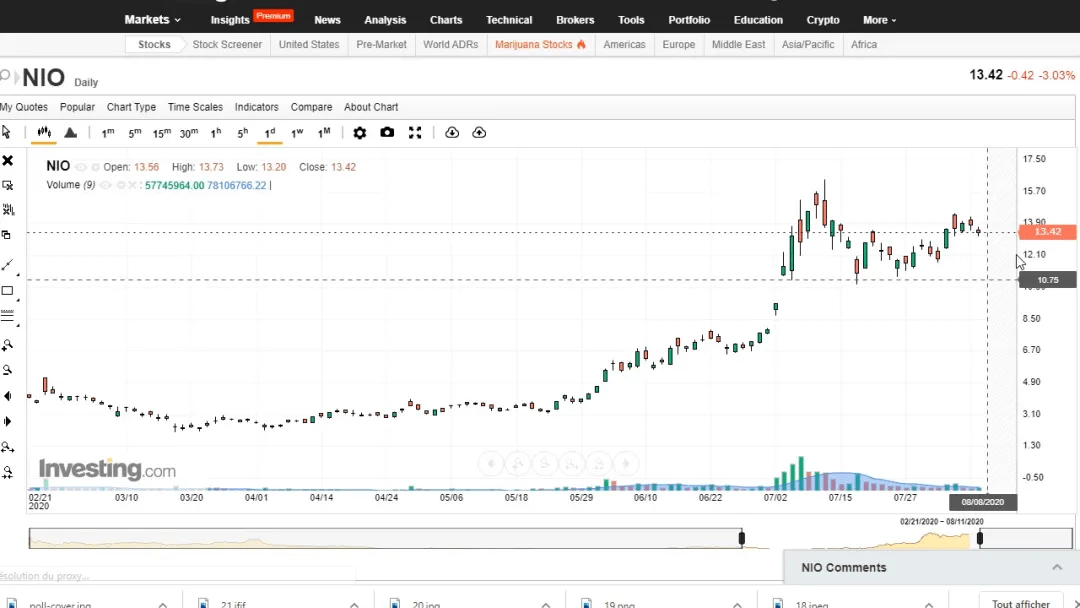The image size is (1080, 608).
Task: Switch to the area chart icon
Action: click(x=70, y=133)
